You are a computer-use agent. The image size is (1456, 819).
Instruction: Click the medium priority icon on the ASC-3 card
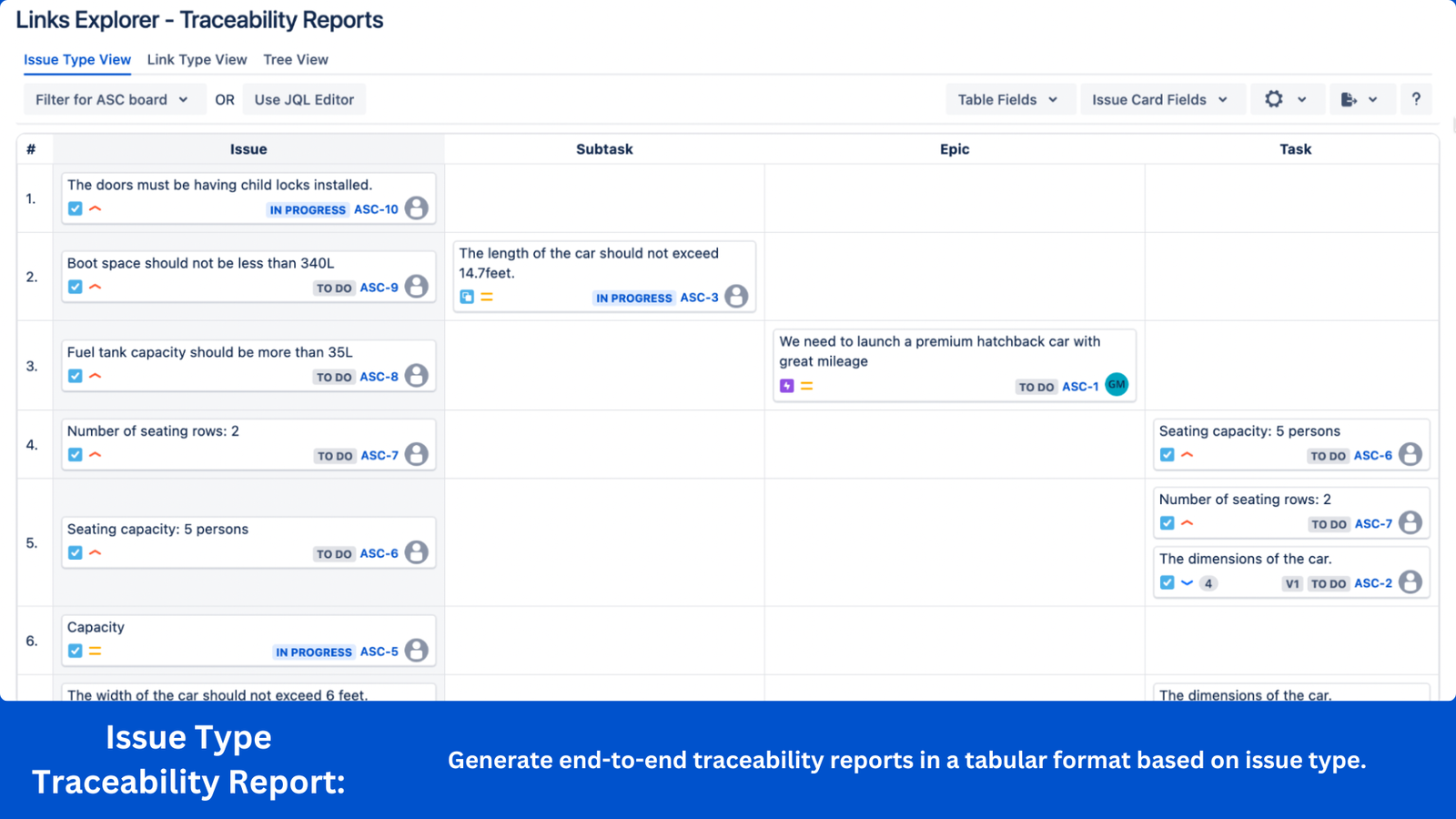[x=487, y=297]
